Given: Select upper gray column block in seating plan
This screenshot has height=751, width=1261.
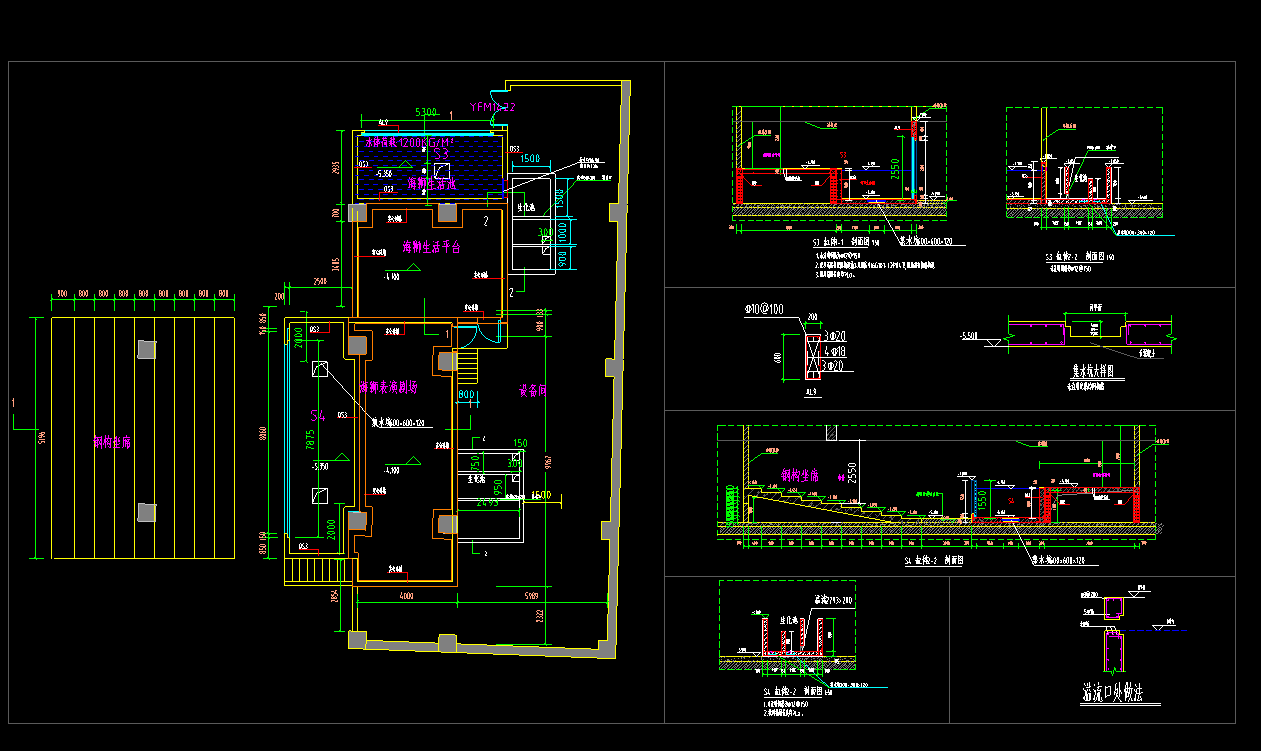Looking at the screenshot, I should click(147, 349).
